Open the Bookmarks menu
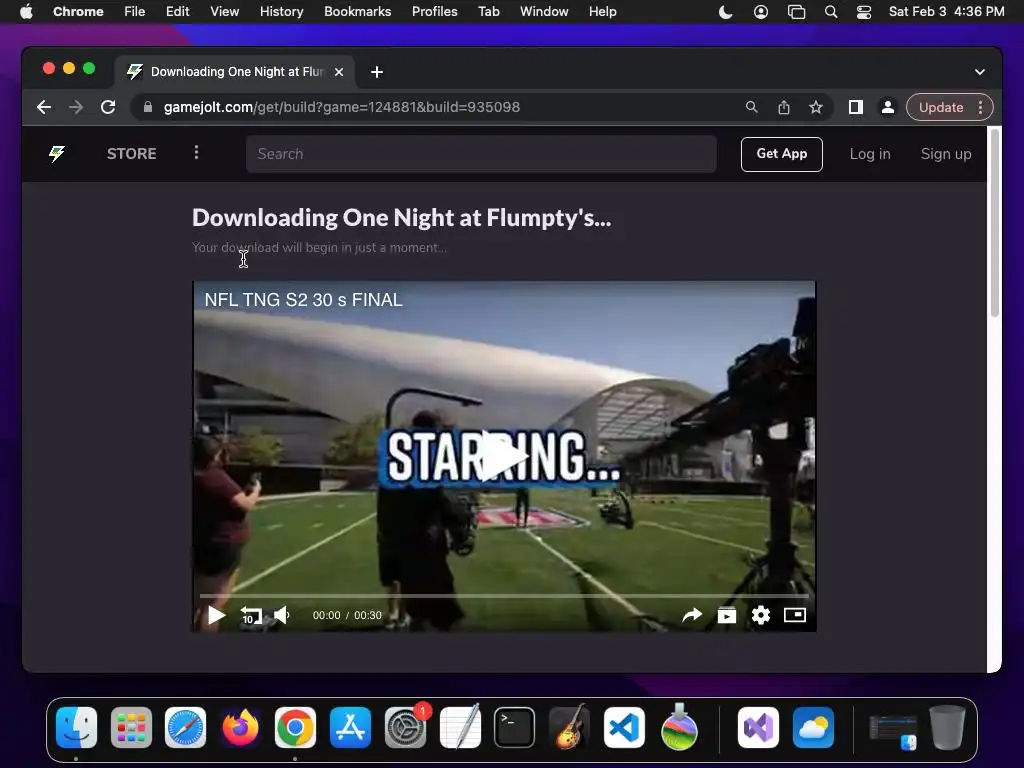 point(357,12)
